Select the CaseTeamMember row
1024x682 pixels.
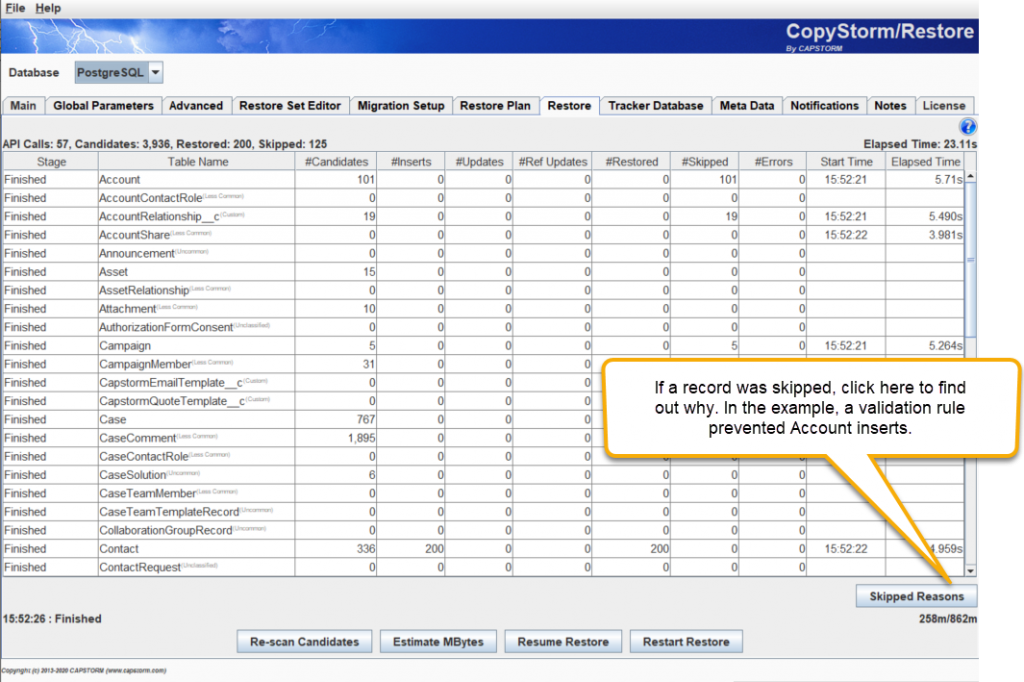coord(484,493)
